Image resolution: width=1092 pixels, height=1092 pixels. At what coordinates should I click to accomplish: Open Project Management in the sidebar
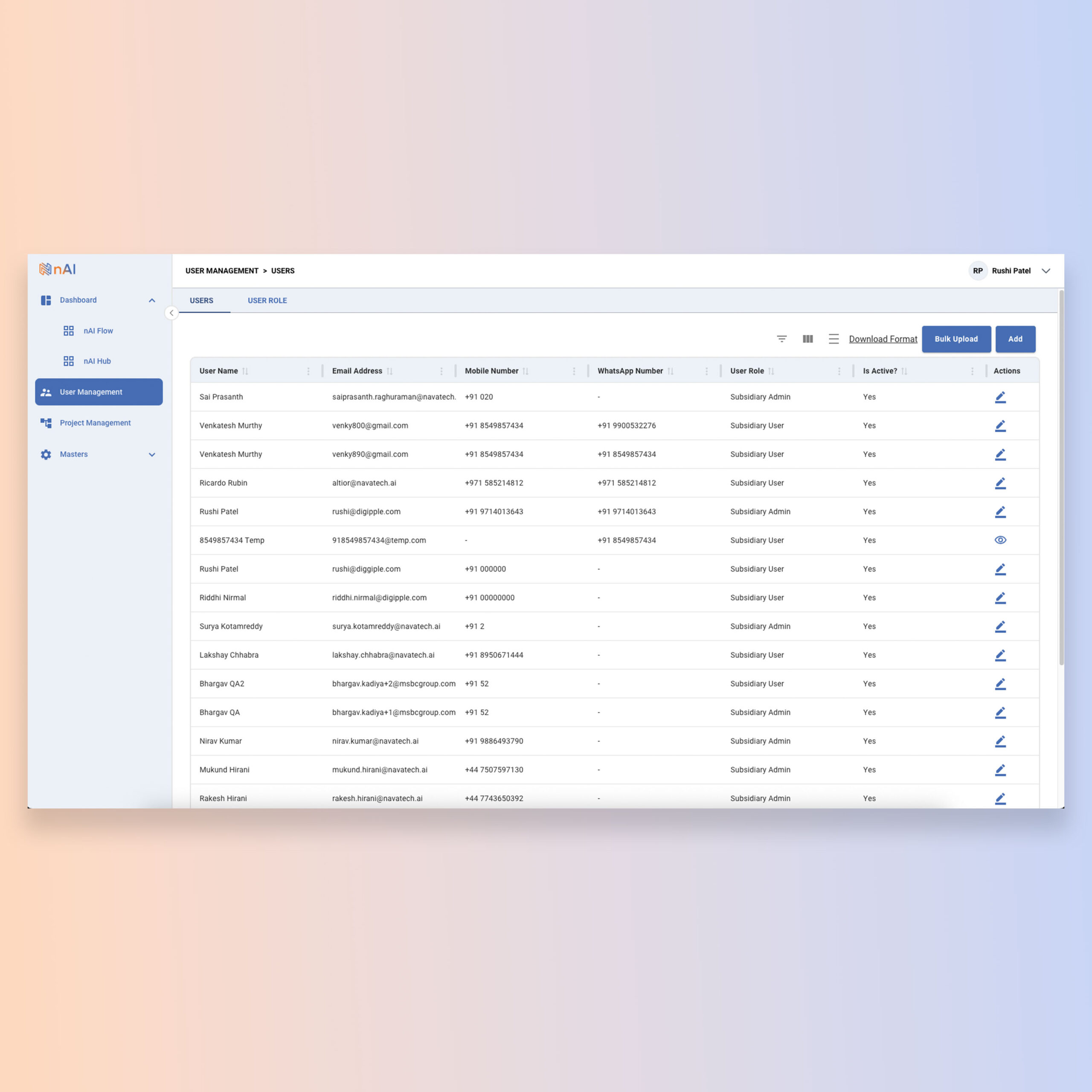(x=95, y=423)
